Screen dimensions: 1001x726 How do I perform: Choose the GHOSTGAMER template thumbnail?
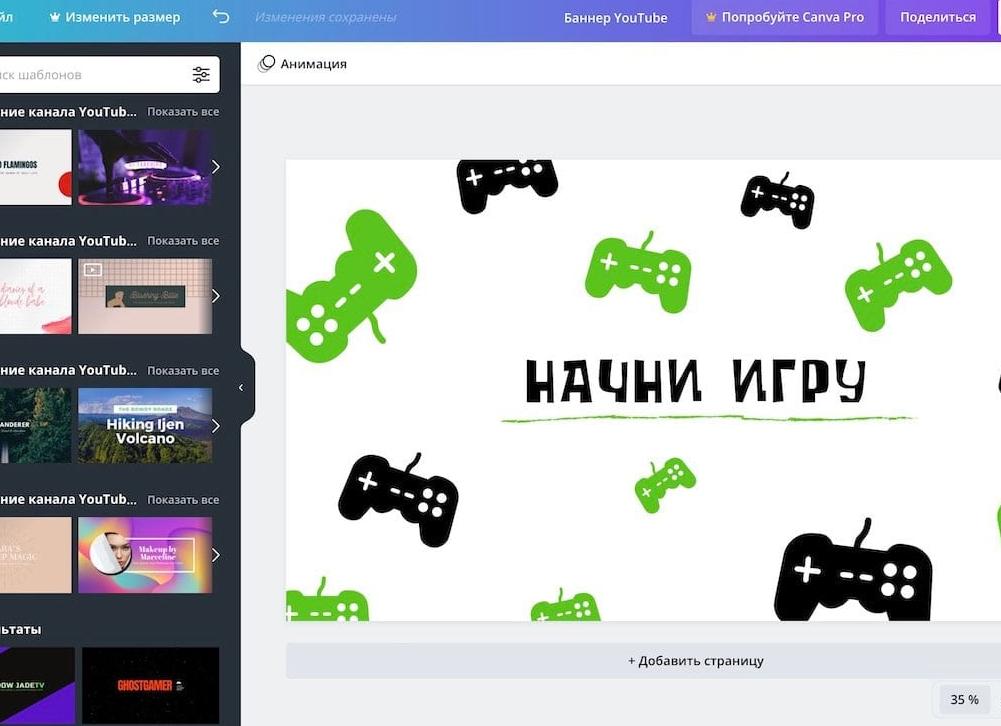coord(150,685)
